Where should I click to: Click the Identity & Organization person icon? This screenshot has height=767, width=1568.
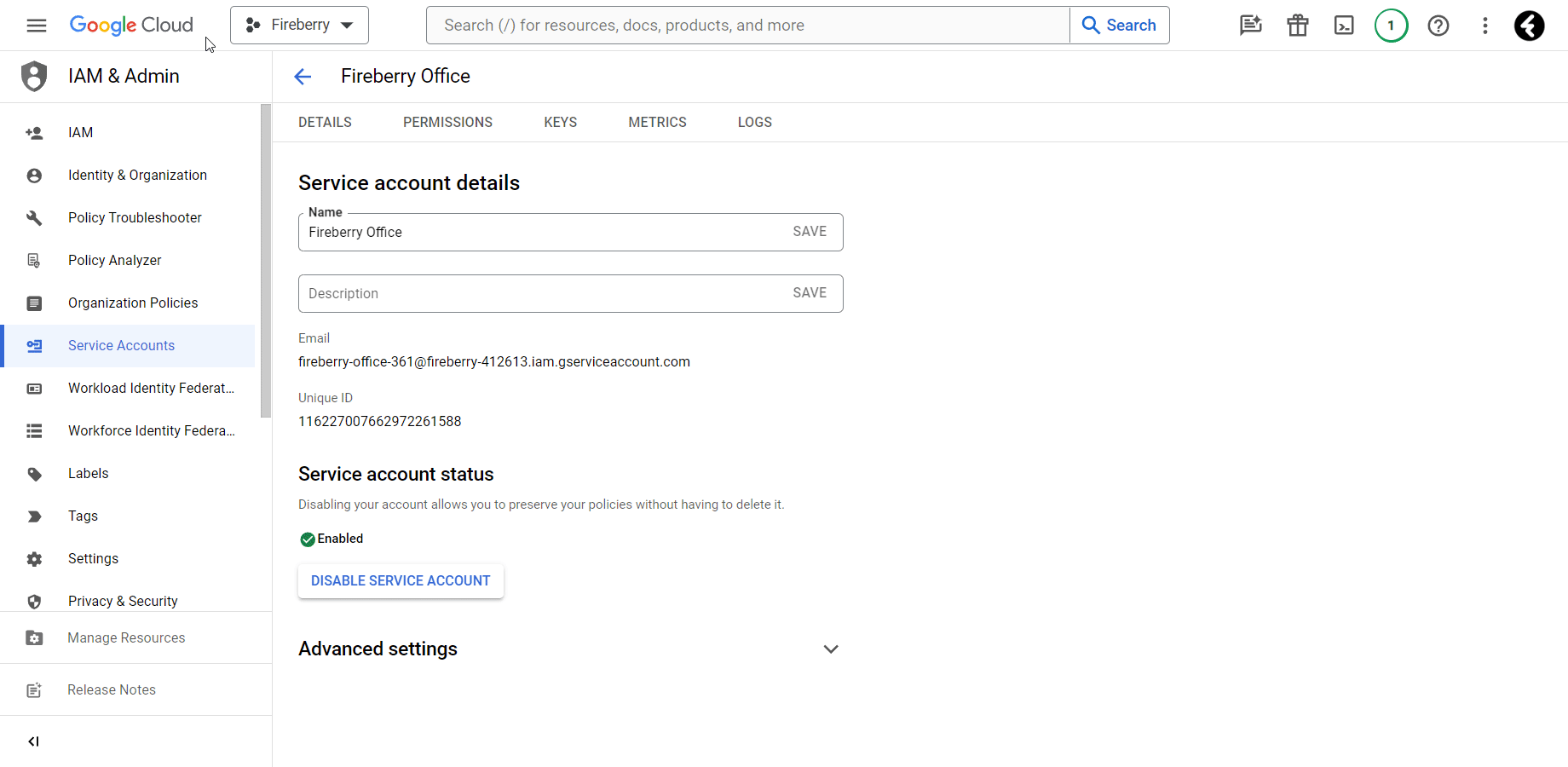pyautogui.click(x=34, y=176)
